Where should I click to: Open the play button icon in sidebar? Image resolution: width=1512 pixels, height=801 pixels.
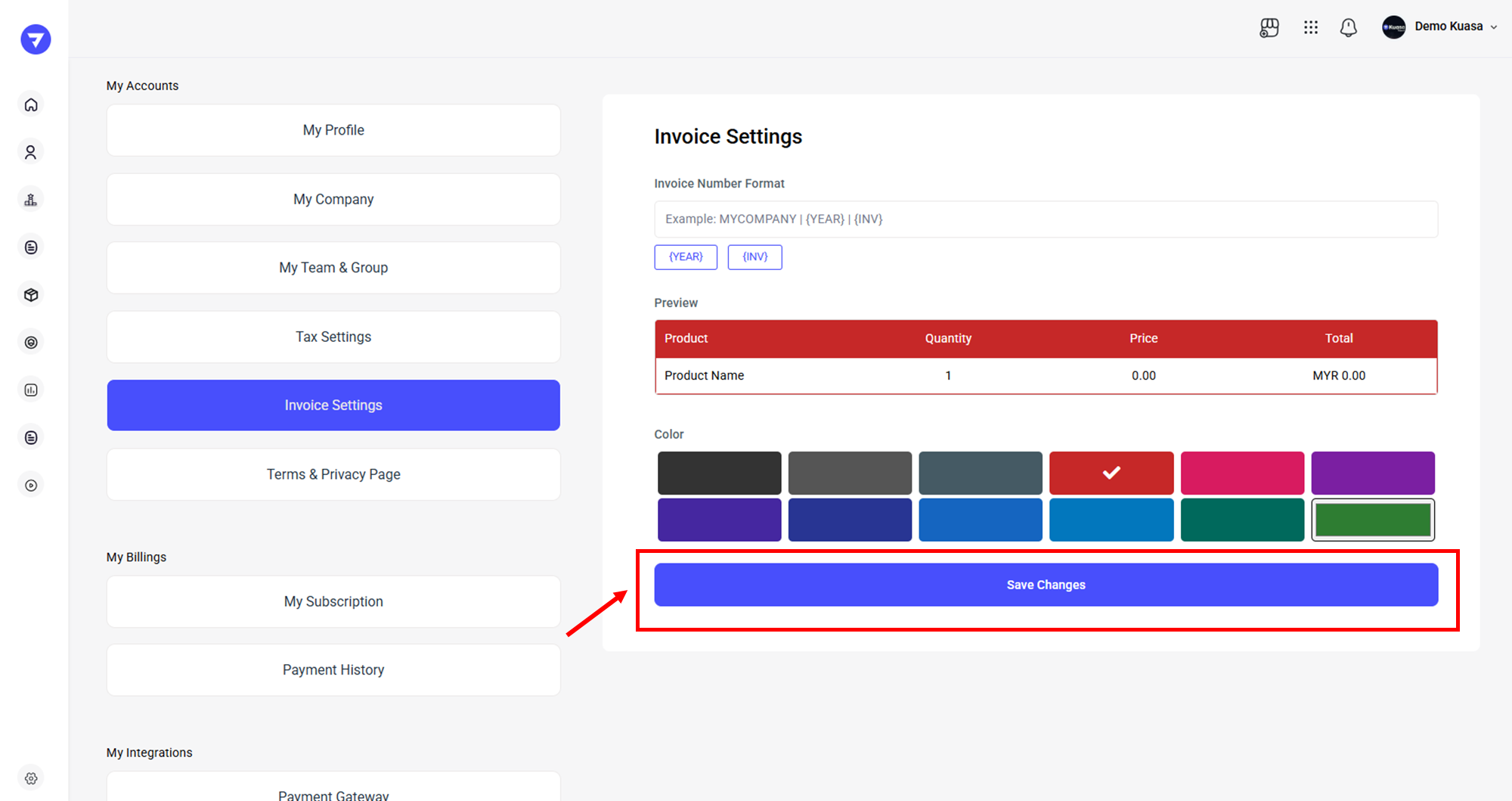[31, 486]
